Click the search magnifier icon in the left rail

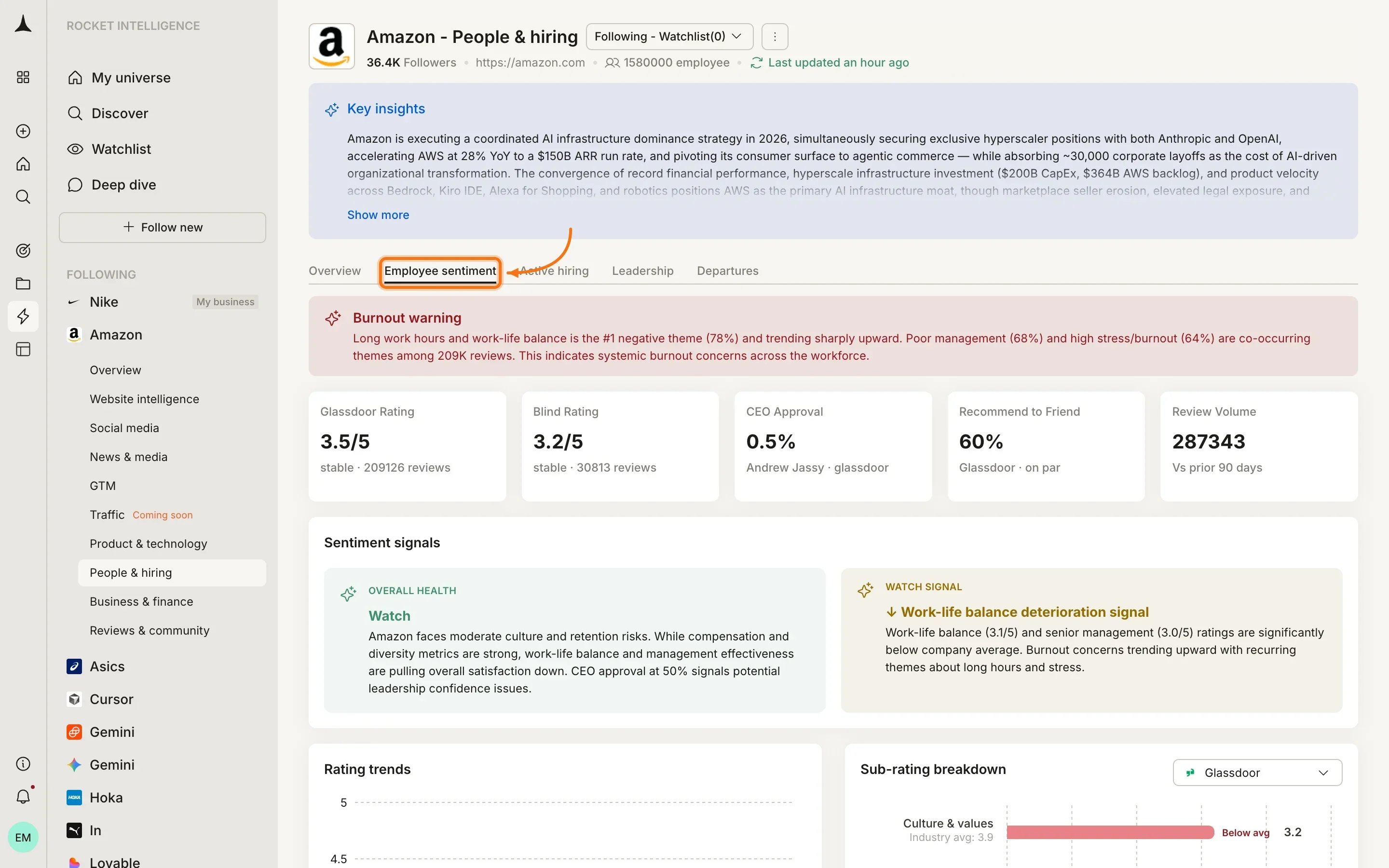tap(23, 197)
